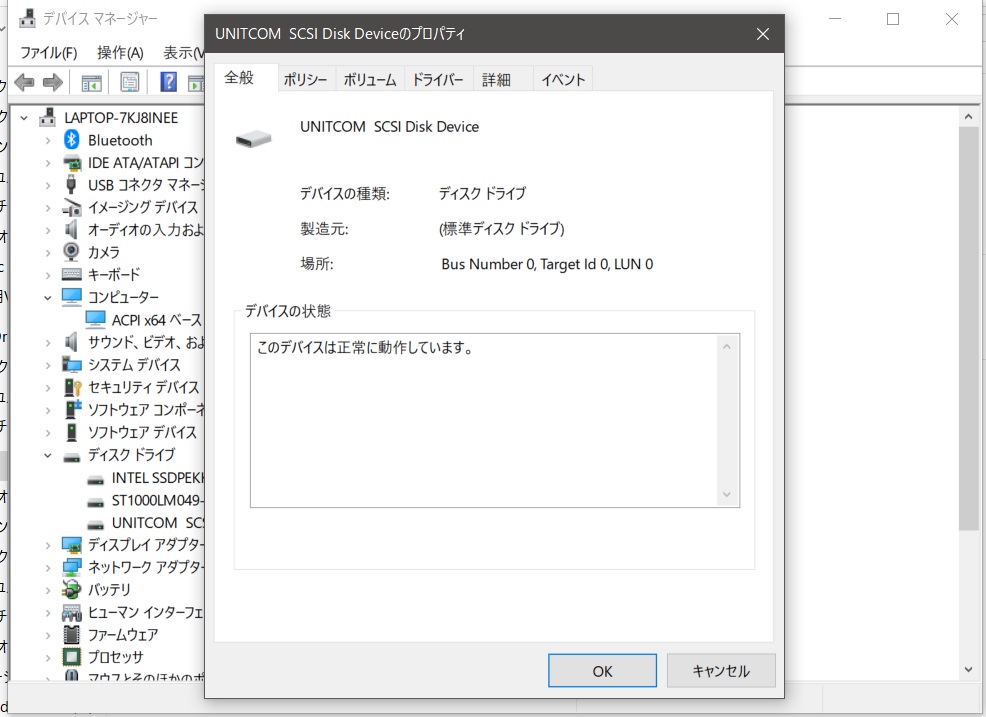
Task: Click the back navigation arrow in the toolbar
Action: click(23, 81)
